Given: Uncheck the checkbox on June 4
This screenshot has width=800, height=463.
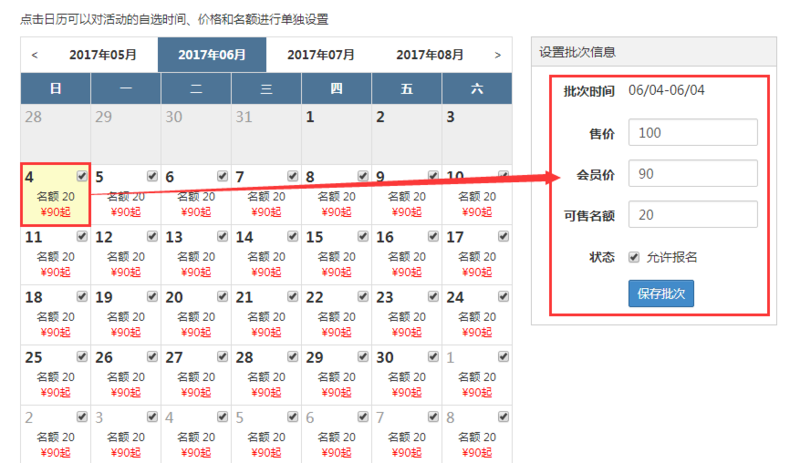Looking at the screenshot, I should tap(82, 176).
